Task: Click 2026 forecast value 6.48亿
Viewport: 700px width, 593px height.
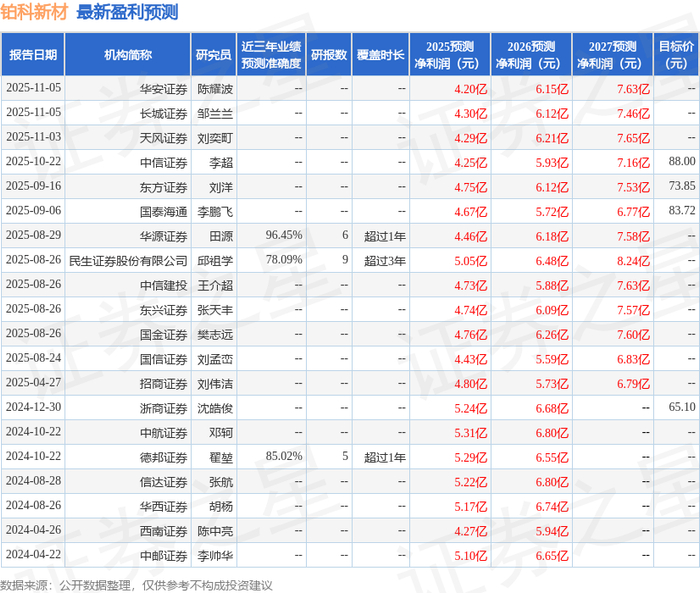Action: tap(552, 261)
